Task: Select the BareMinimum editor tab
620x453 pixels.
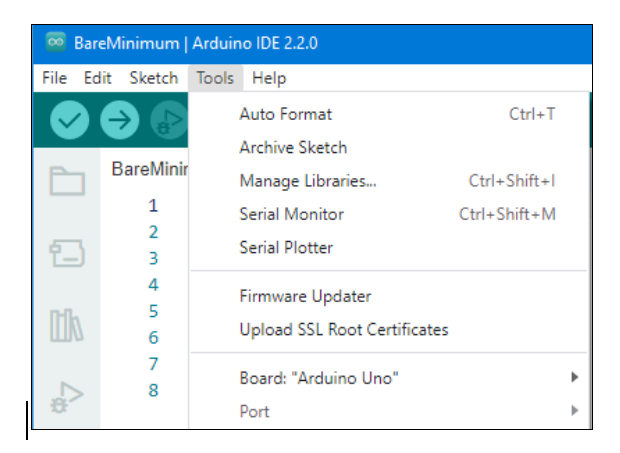Action: [x=149, y=169]
